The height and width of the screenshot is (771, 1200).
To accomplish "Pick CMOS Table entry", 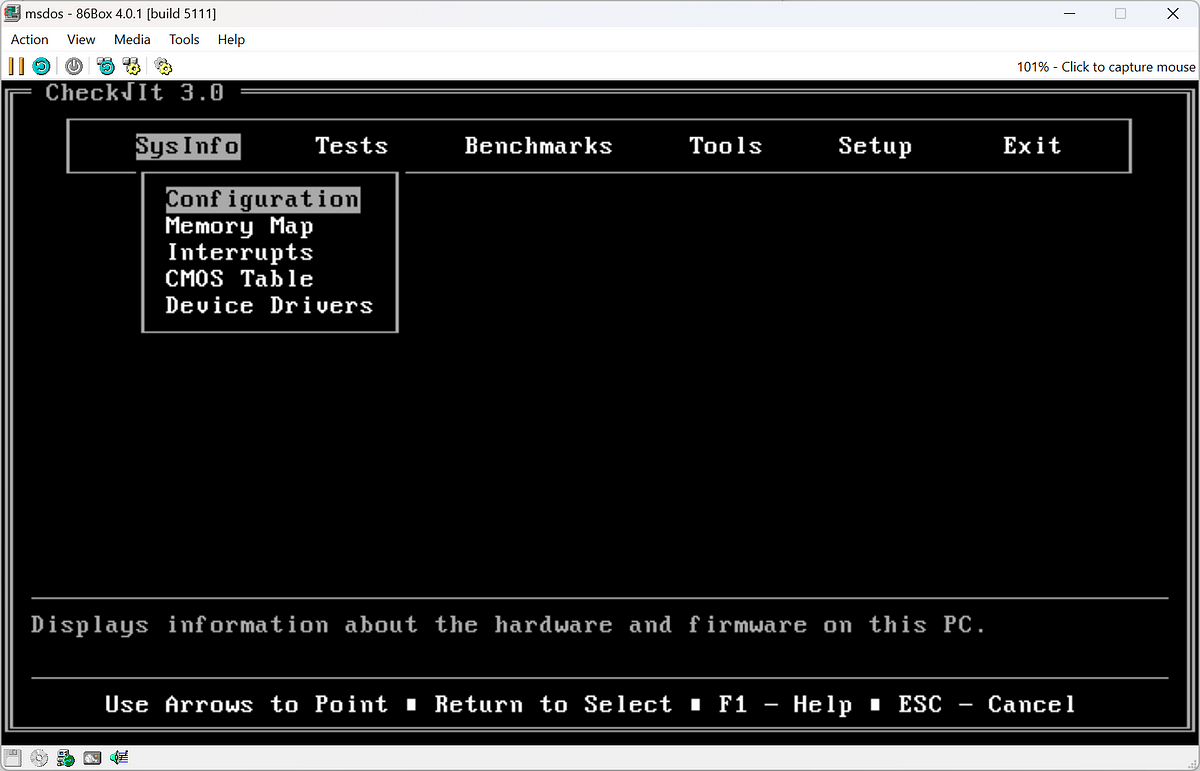I will pyautogui.click(x=239, y=279).
